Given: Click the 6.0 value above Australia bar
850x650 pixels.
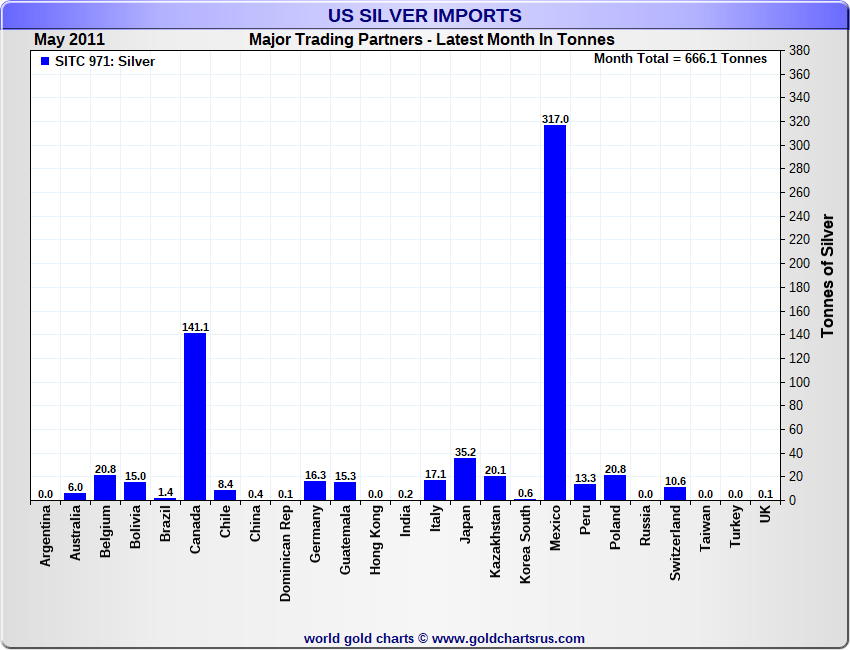Looking at the screenshot, I should tap(75, 487).
